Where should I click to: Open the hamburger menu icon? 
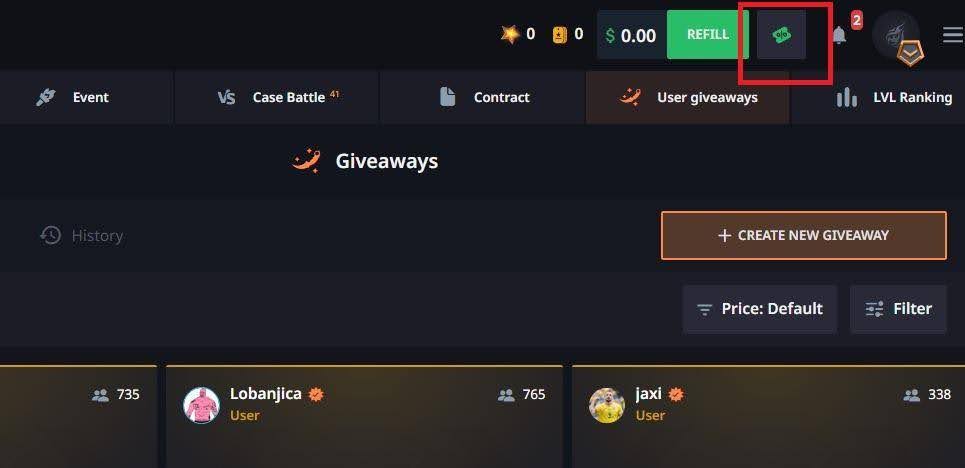coord(953,36)
